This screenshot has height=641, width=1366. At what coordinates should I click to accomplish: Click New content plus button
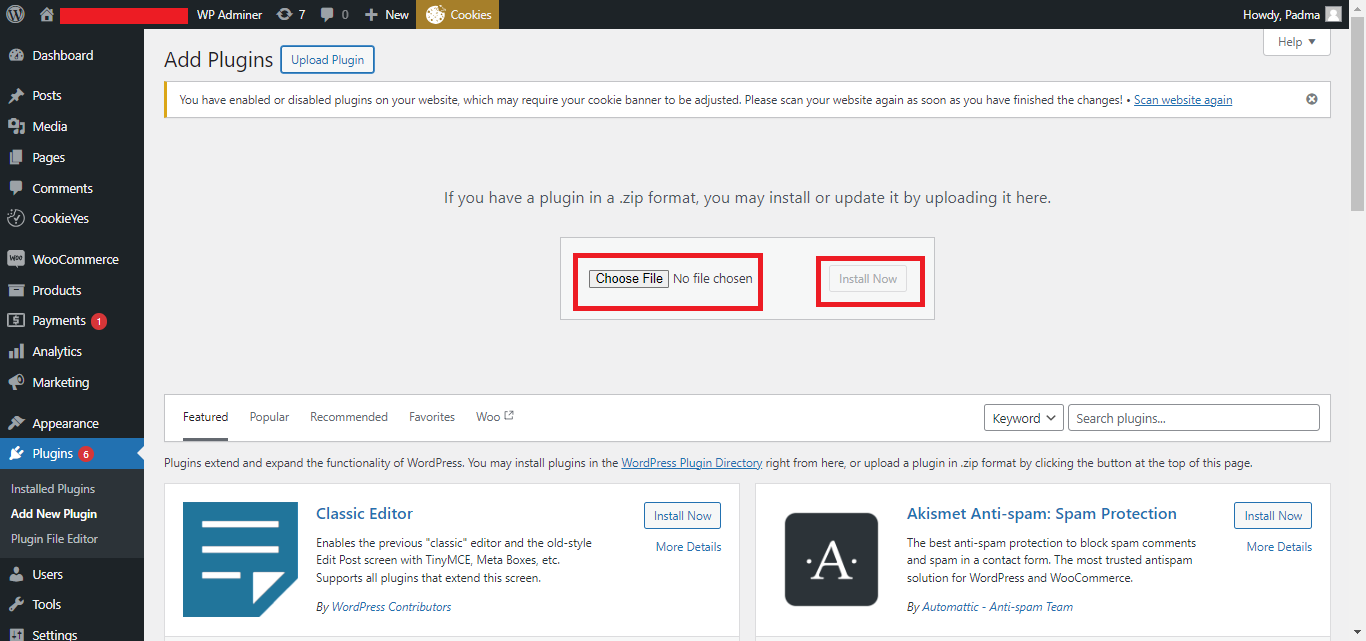(x=386, y=14)
